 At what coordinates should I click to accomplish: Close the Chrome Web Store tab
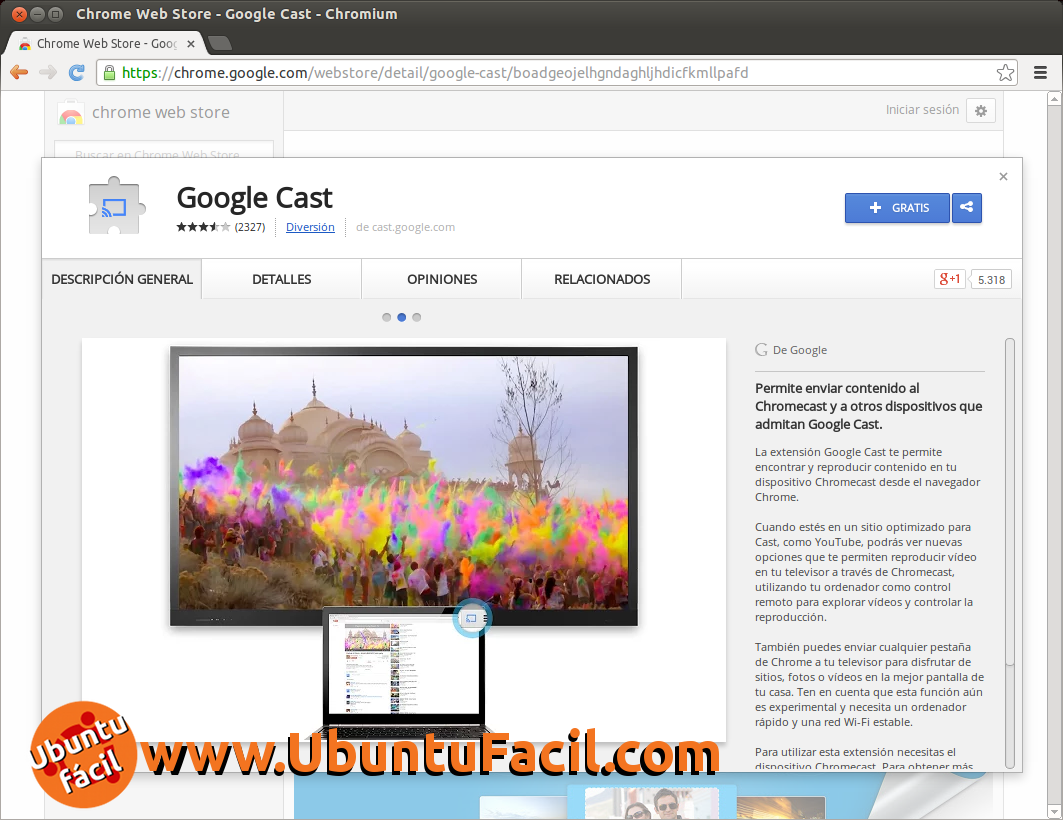pyautogui.click(x=191, y=43)
